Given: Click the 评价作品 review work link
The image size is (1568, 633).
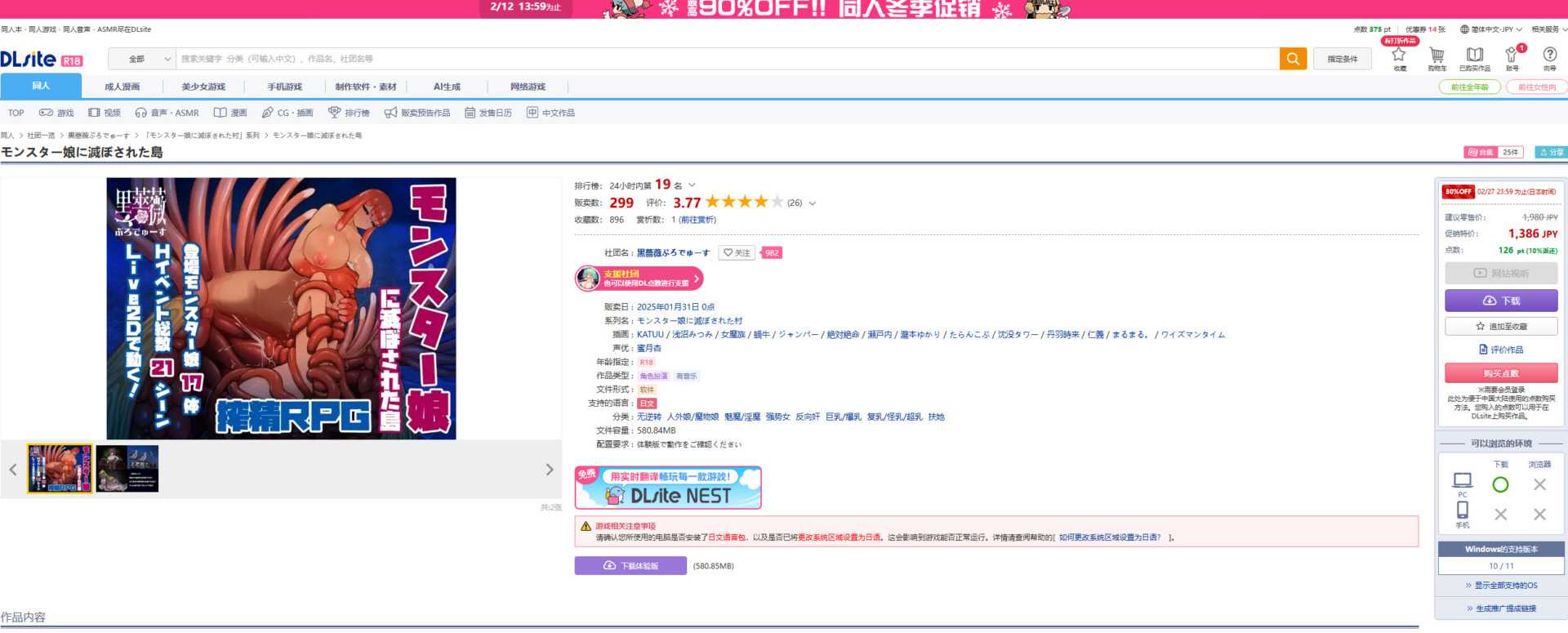Looking at the screenshot, I should click(x=1501, y=350).
